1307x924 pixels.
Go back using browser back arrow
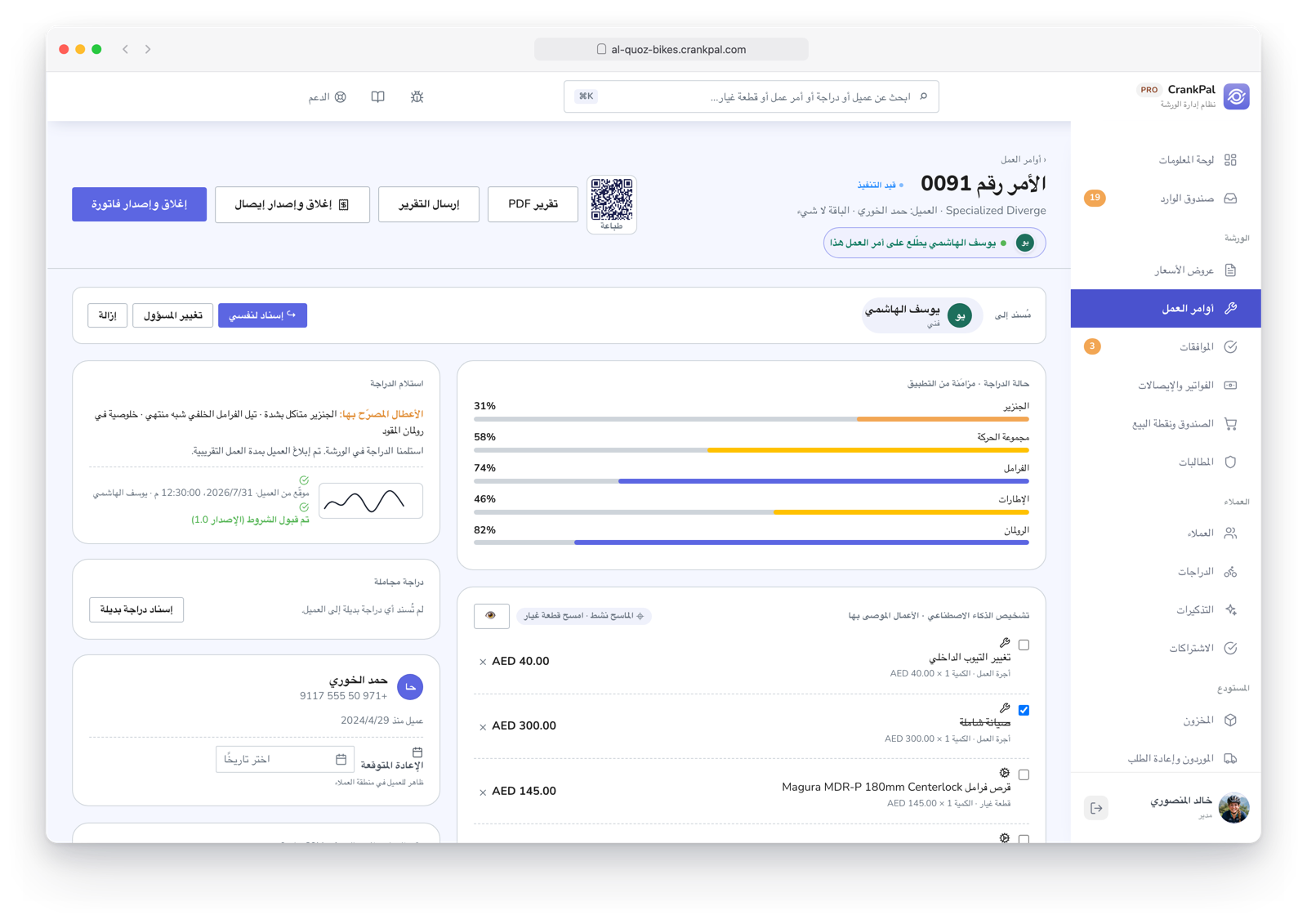(x=126, y=49)
